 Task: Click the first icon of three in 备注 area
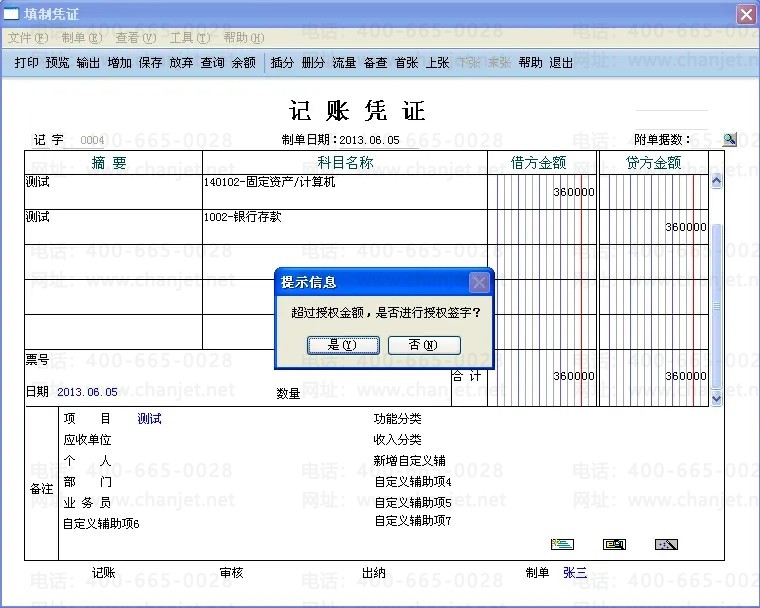click(x=562, y=544)
